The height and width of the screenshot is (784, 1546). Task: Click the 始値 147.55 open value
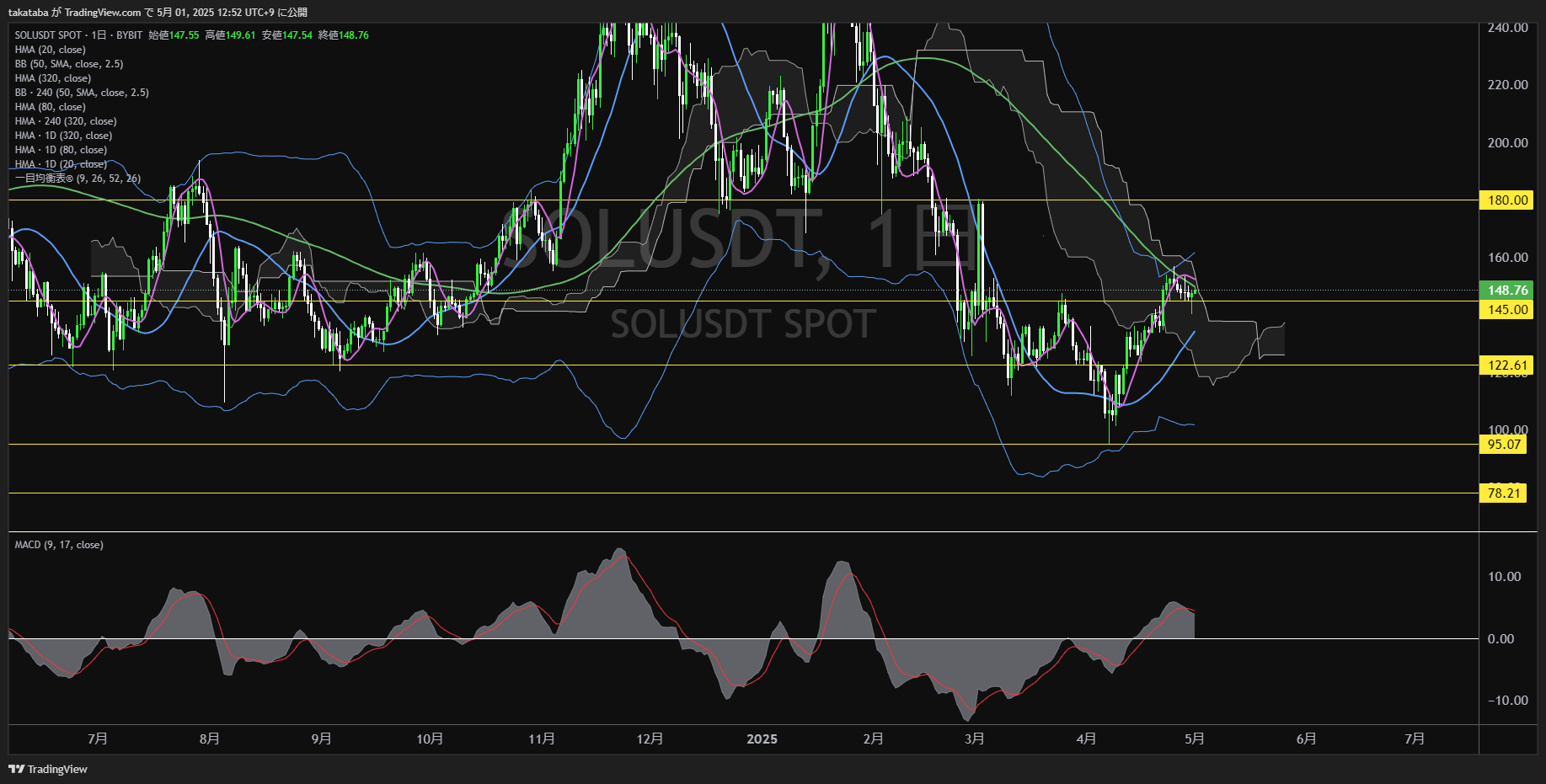pyautogui.click(x=174, y=35)
